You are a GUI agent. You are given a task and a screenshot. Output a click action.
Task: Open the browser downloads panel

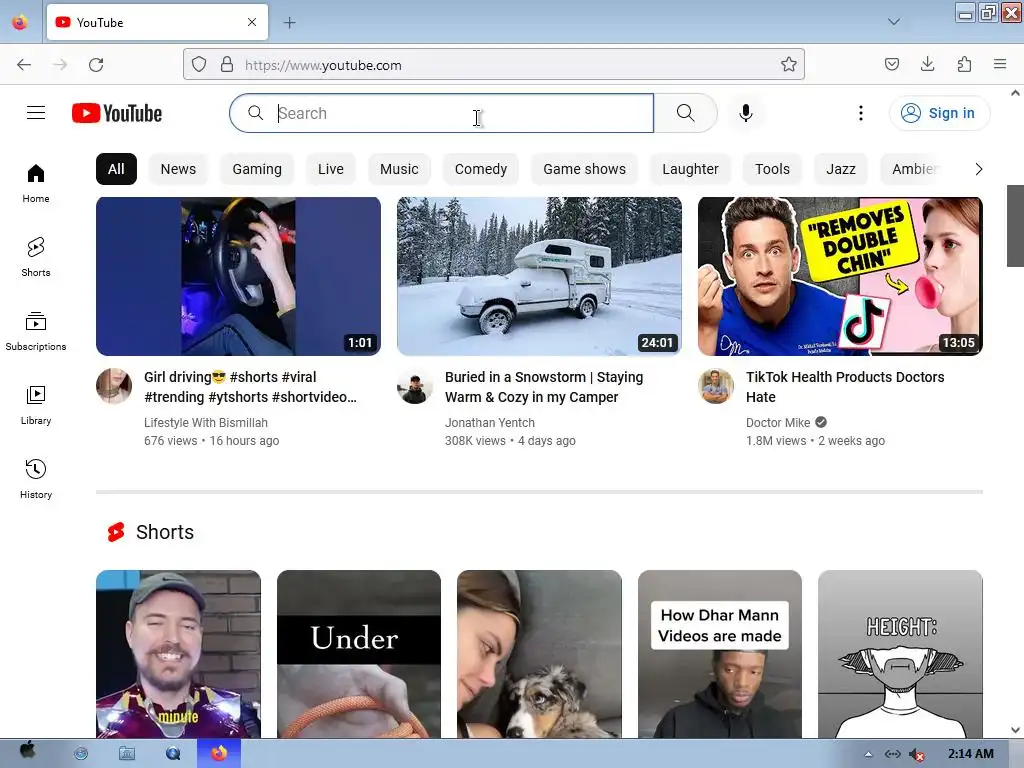pos(927,64)
